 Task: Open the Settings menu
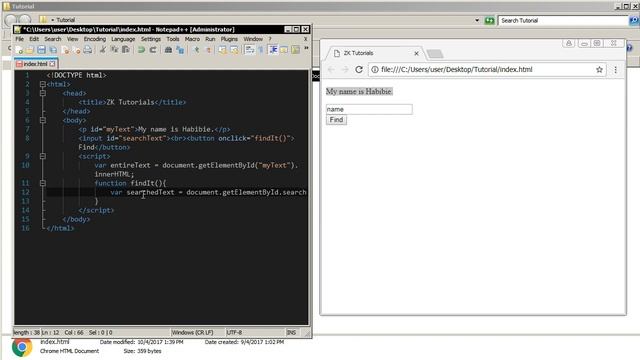tap(151, 39)
